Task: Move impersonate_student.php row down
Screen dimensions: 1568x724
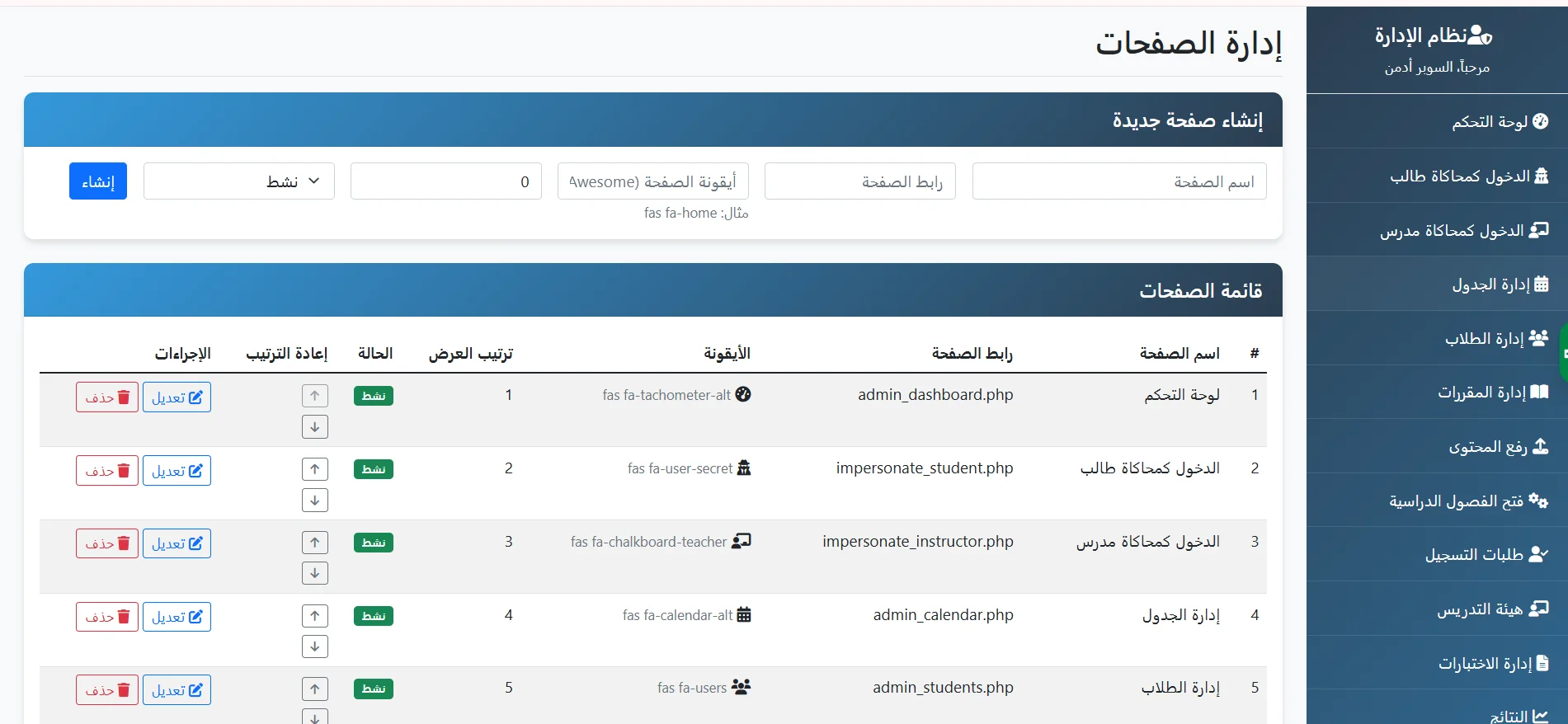Action: pyautogui.click(x=315, y=501)
